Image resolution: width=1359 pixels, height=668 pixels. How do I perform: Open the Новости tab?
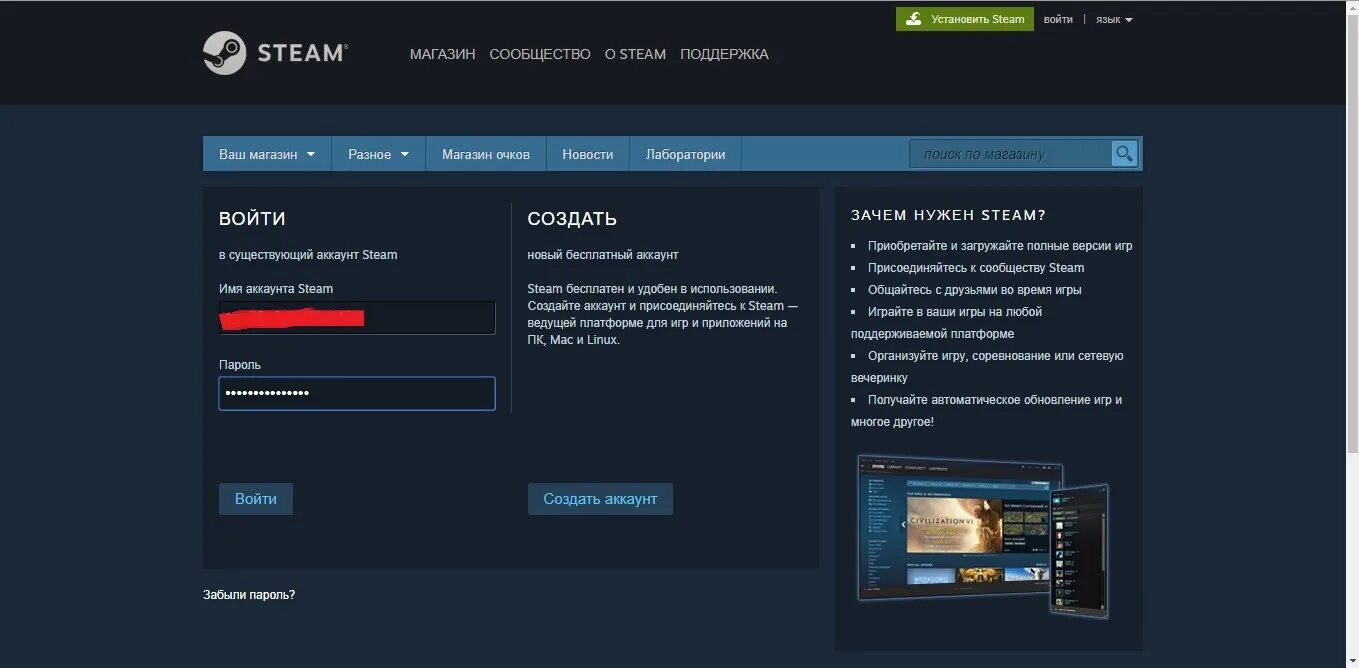[588, 154]
